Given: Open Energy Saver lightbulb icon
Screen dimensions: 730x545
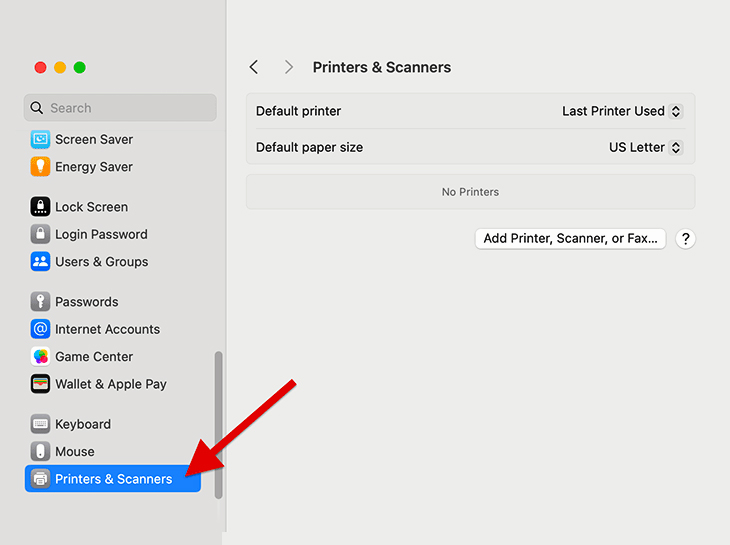Looking at the screenshot, I should [x=40, y=167].
